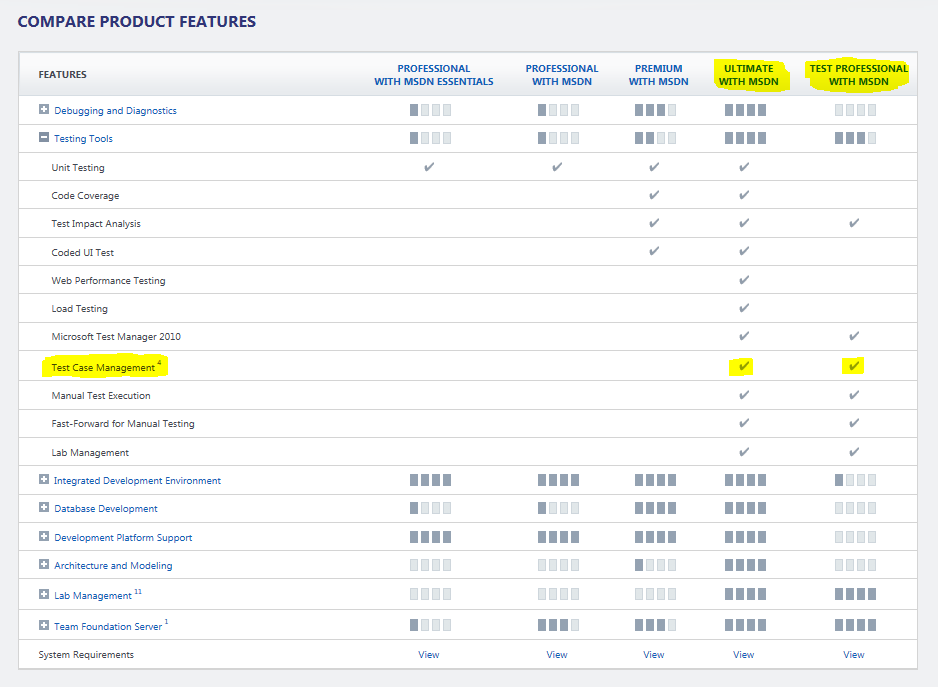Image resolution: width=938 pixels, height=687 pixels.
Task: Select Test Professional with MSDN header
Action: point(858,75)
